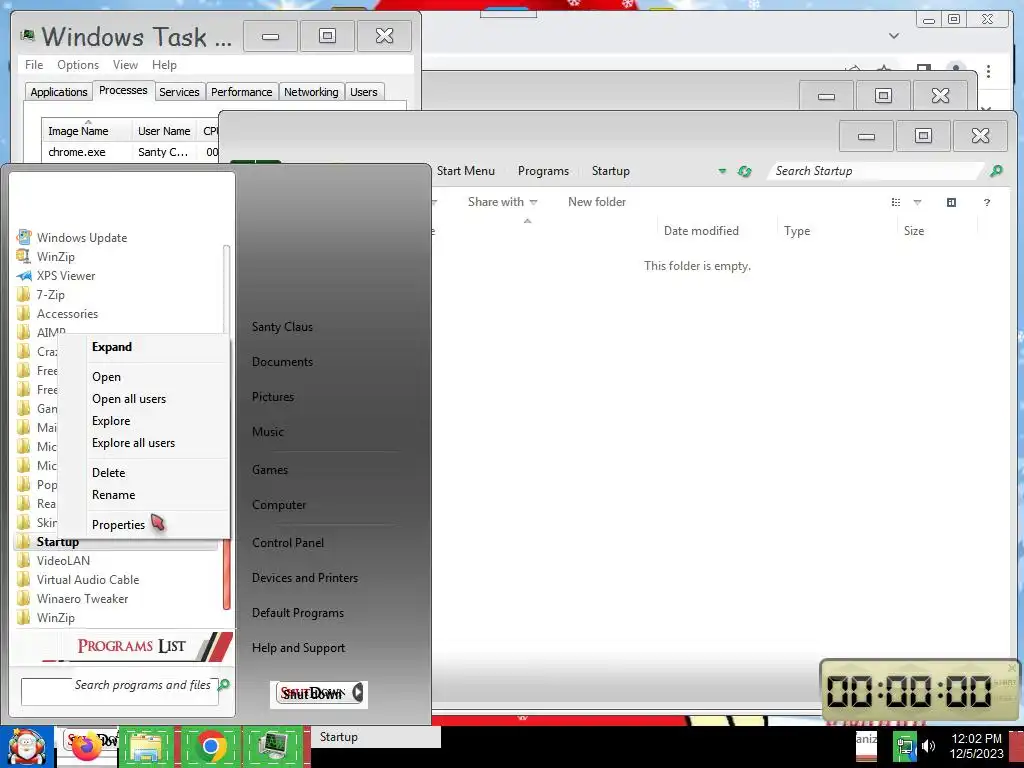Select Open all users option
Image resolution: width=1024 pixels, height=768 pixels.
[129, 399]
